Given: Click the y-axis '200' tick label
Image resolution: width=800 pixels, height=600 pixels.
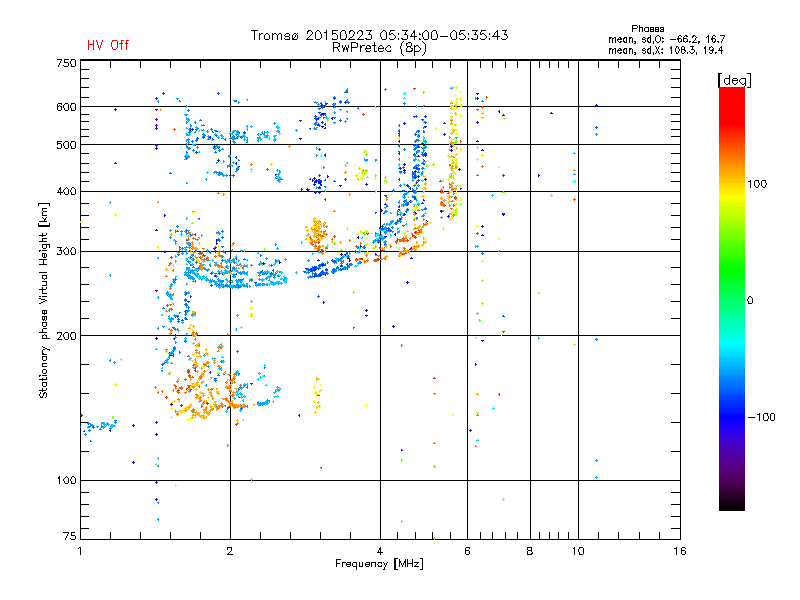Looking at the screenshot, I should [66, 336].
